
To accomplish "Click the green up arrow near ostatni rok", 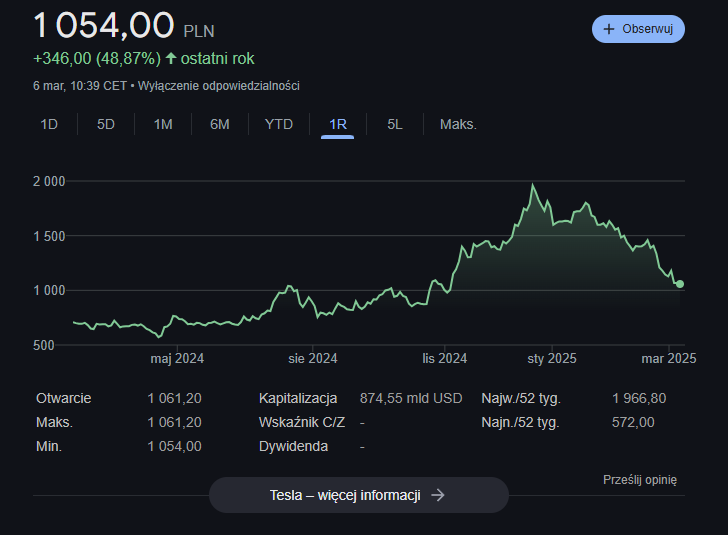I will click(x=171, y=58).
